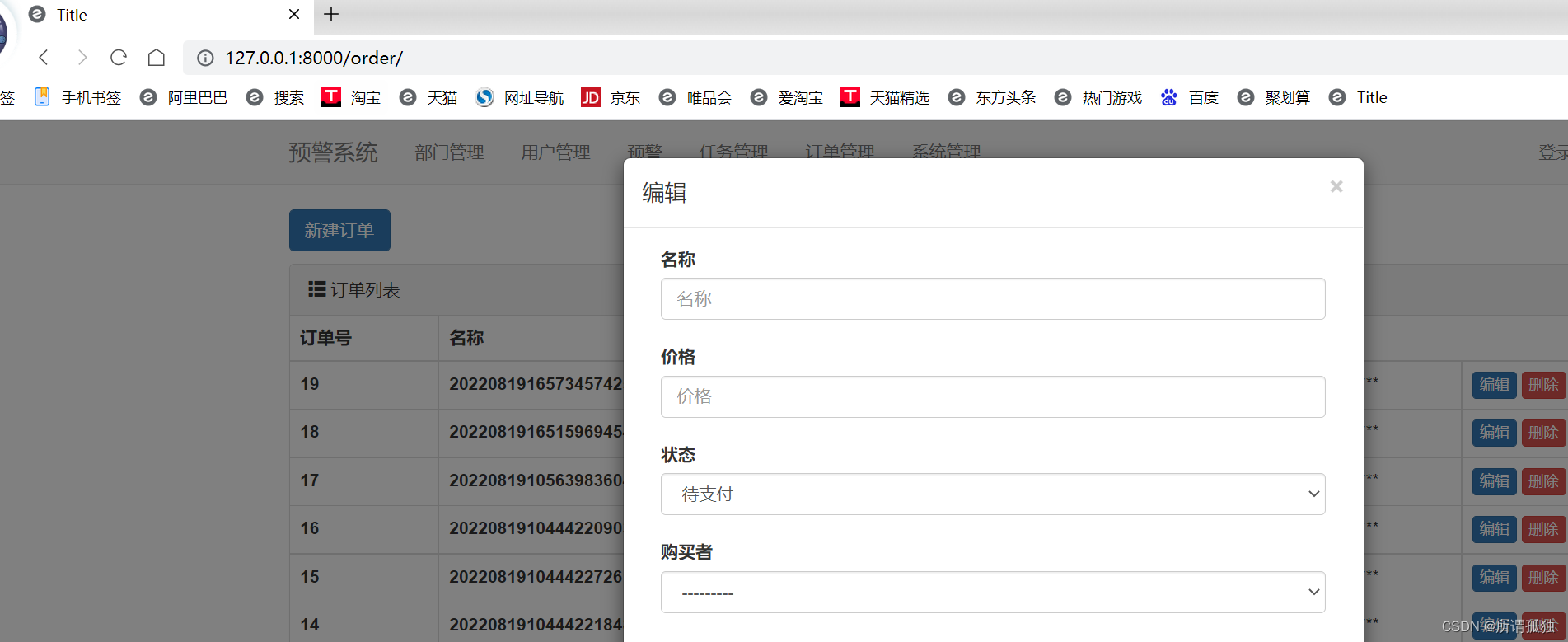Click the 价格 input field
Screen dimensions: 1568x642
click(993, 396)
